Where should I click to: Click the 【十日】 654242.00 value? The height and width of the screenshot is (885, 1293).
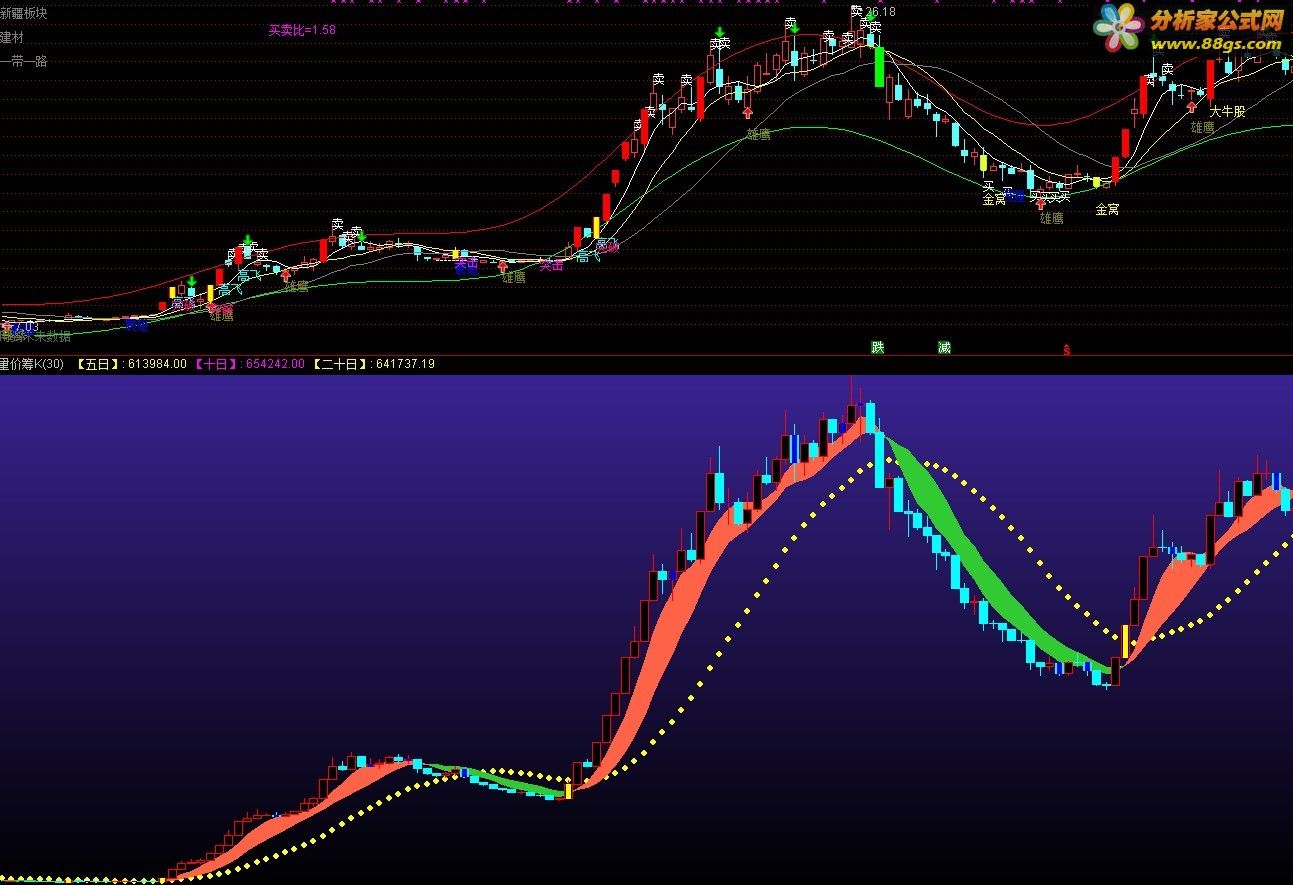(x=249, y=364)
